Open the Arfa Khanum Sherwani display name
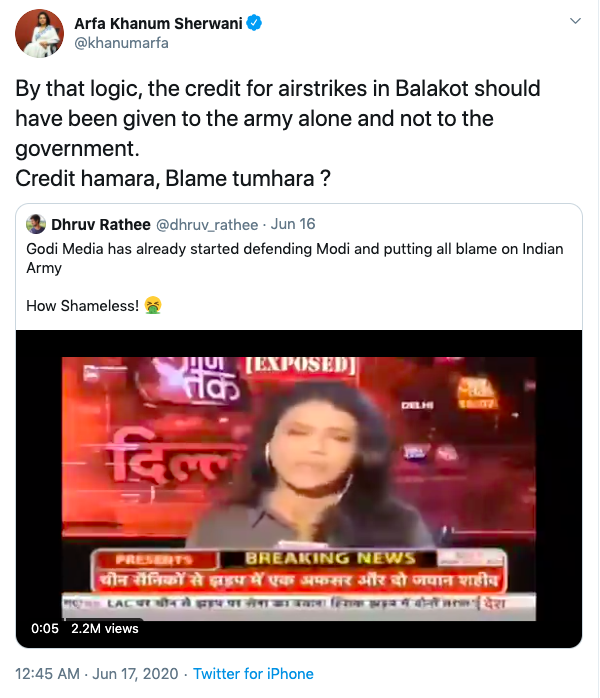The height and width of the screenshot is (698, 600). 158,23
